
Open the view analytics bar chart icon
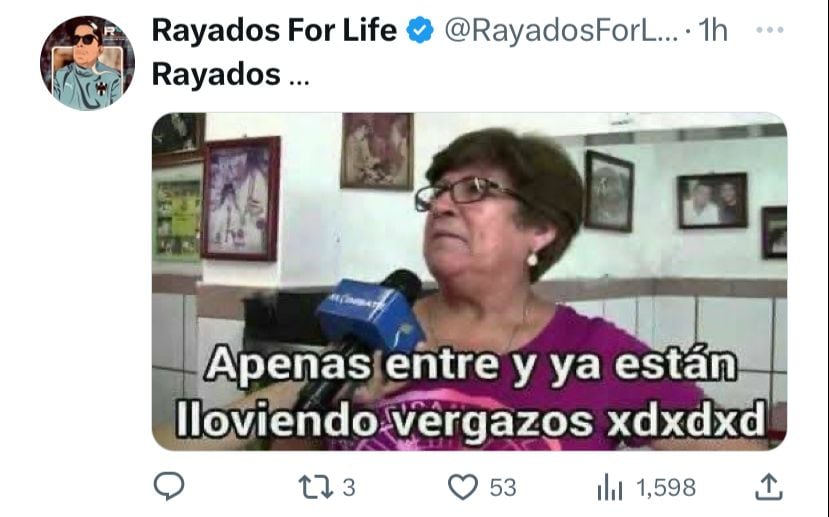[610, 487]
